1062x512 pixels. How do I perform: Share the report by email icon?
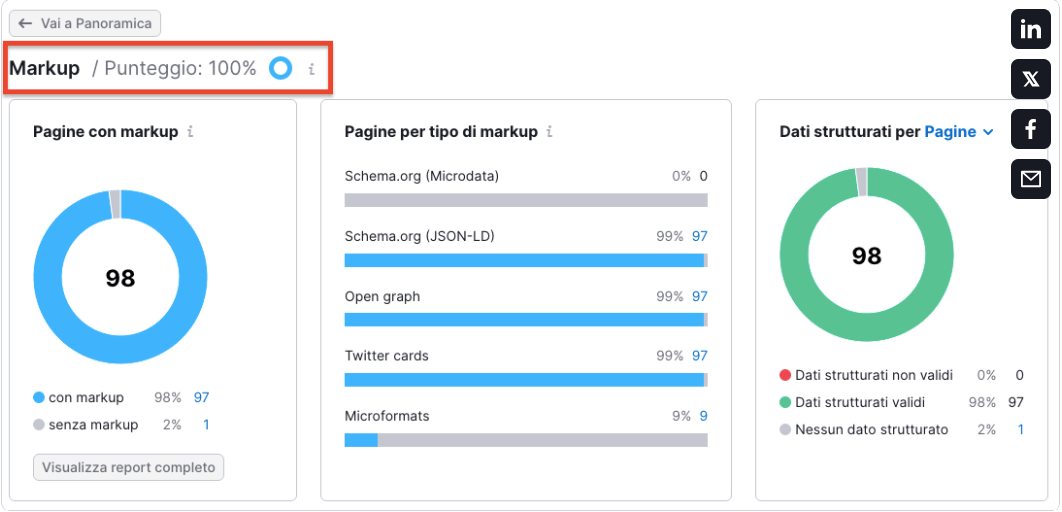click(x=1030, y=179)
